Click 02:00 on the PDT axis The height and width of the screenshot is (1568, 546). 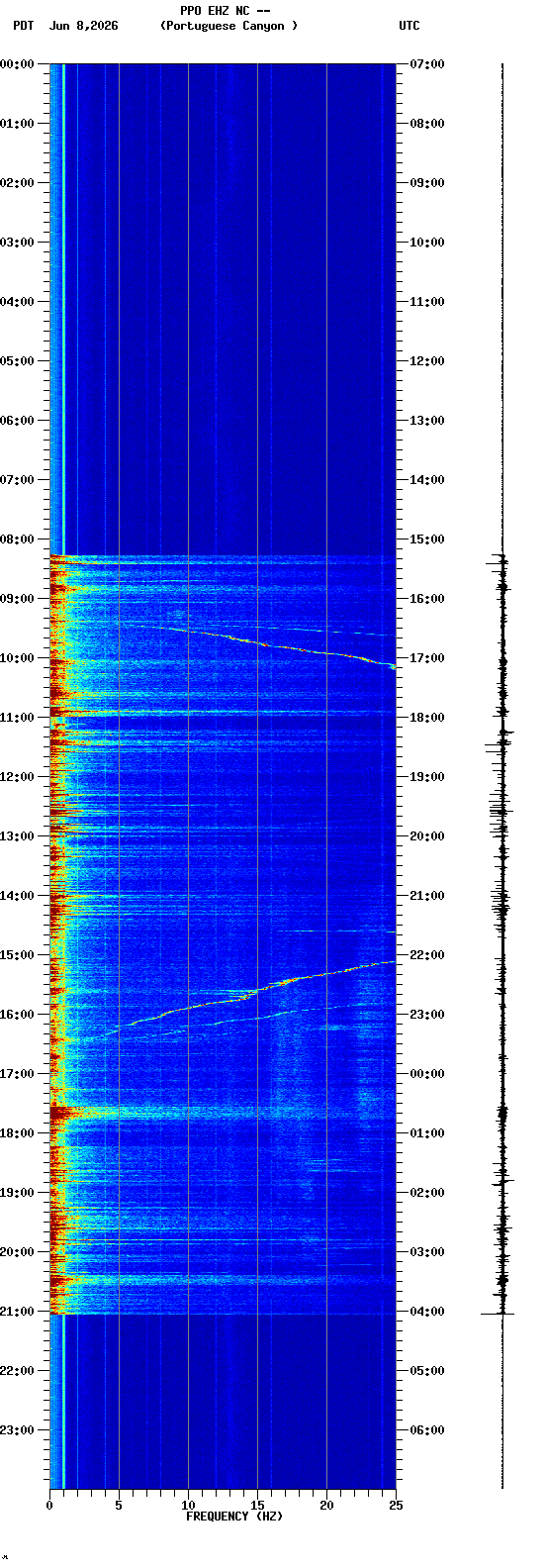tap(17, 183)
